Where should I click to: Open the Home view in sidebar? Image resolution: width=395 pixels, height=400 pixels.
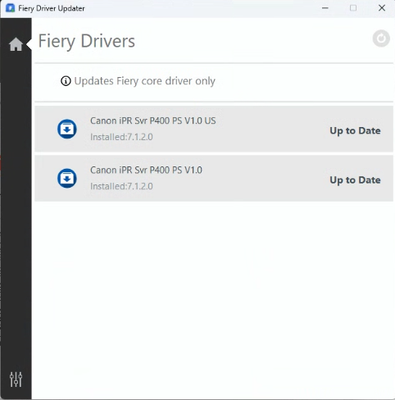[x=16, y=44]
